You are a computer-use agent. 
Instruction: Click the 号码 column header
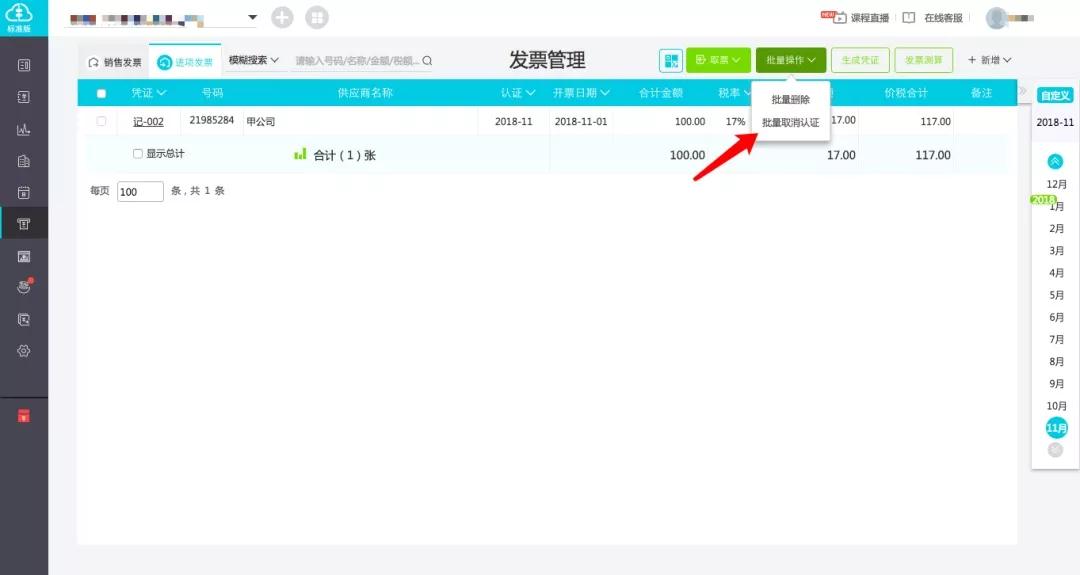pyautogui.click(x=212, y=92)
